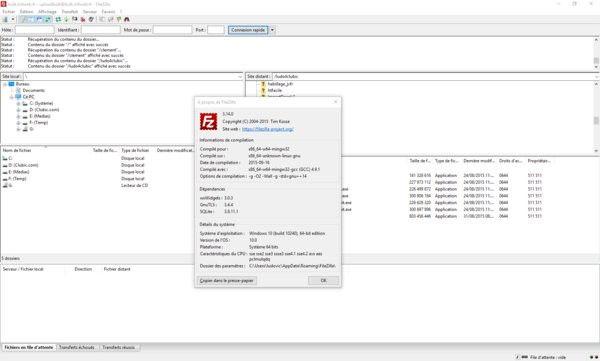Viewport: 600px width, 361px height.
Task: Click the File d'attente status bar indicator
Action: coord(548,357)
